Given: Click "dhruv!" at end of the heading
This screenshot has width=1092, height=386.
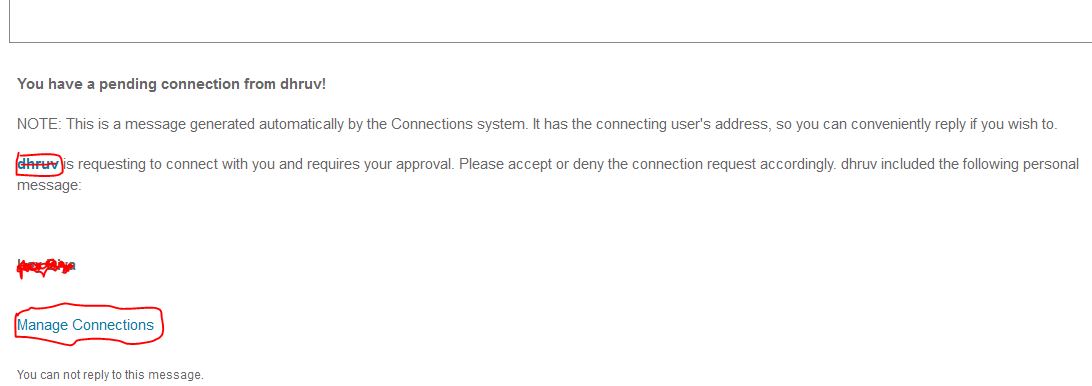Looking at the screenshot, I should [302, 84].
